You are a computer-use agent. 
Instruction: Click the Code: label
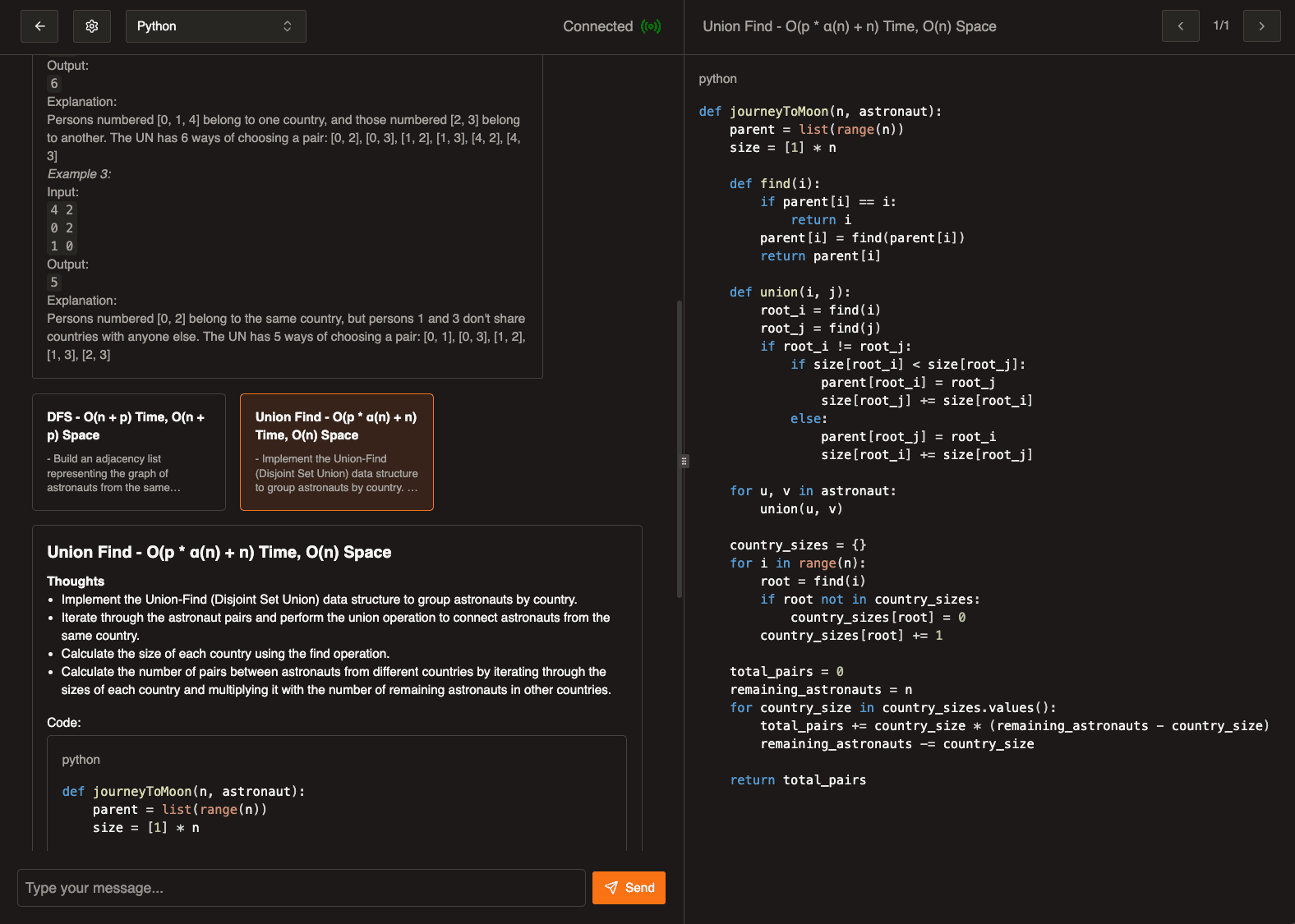(x=64, y=723)
